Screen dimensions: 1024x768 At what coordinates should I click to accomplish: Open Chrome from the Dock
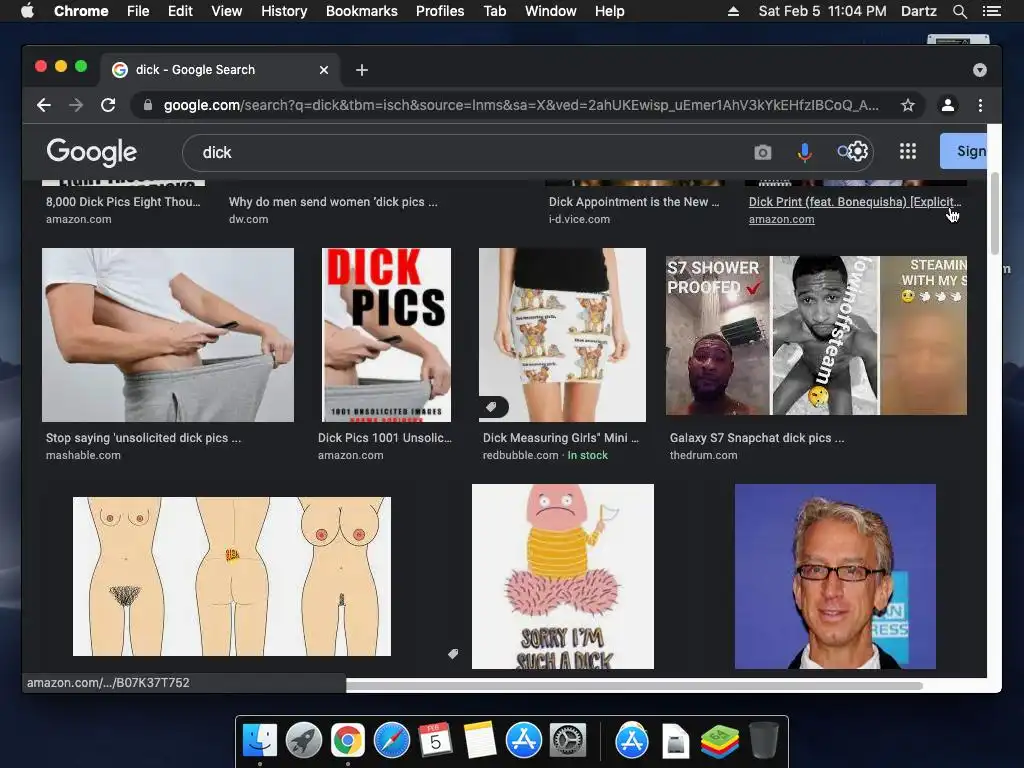pyautogui.click(x=347, y=741)
